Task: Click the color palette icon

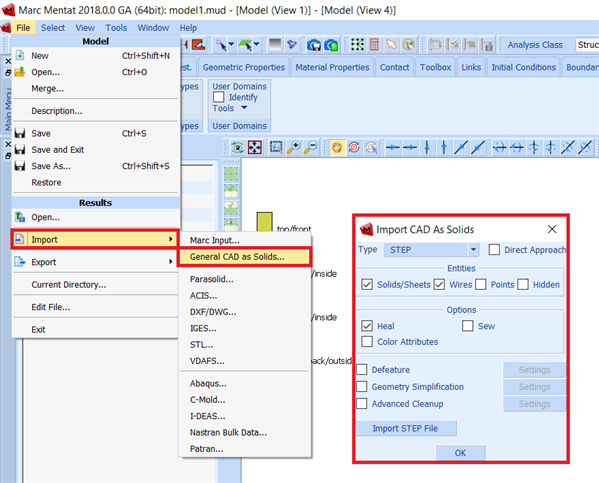Action: pyautogui.click(x=409, y=45)
